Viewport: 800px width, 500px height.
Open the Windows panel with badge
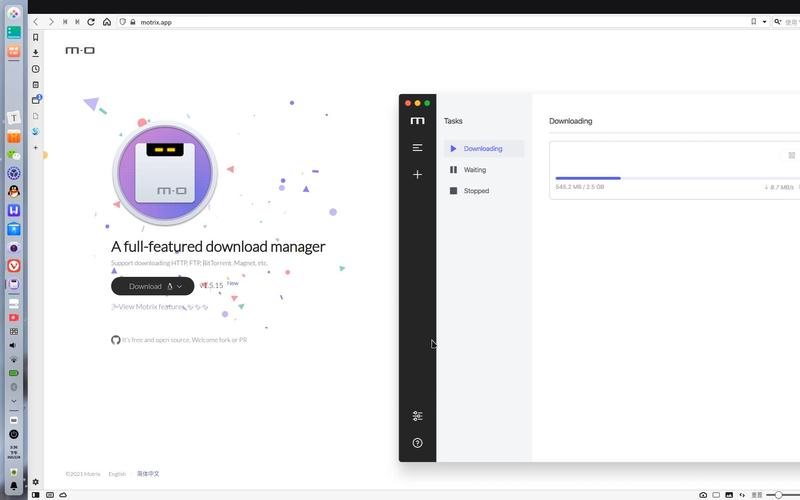pos(36,99)
